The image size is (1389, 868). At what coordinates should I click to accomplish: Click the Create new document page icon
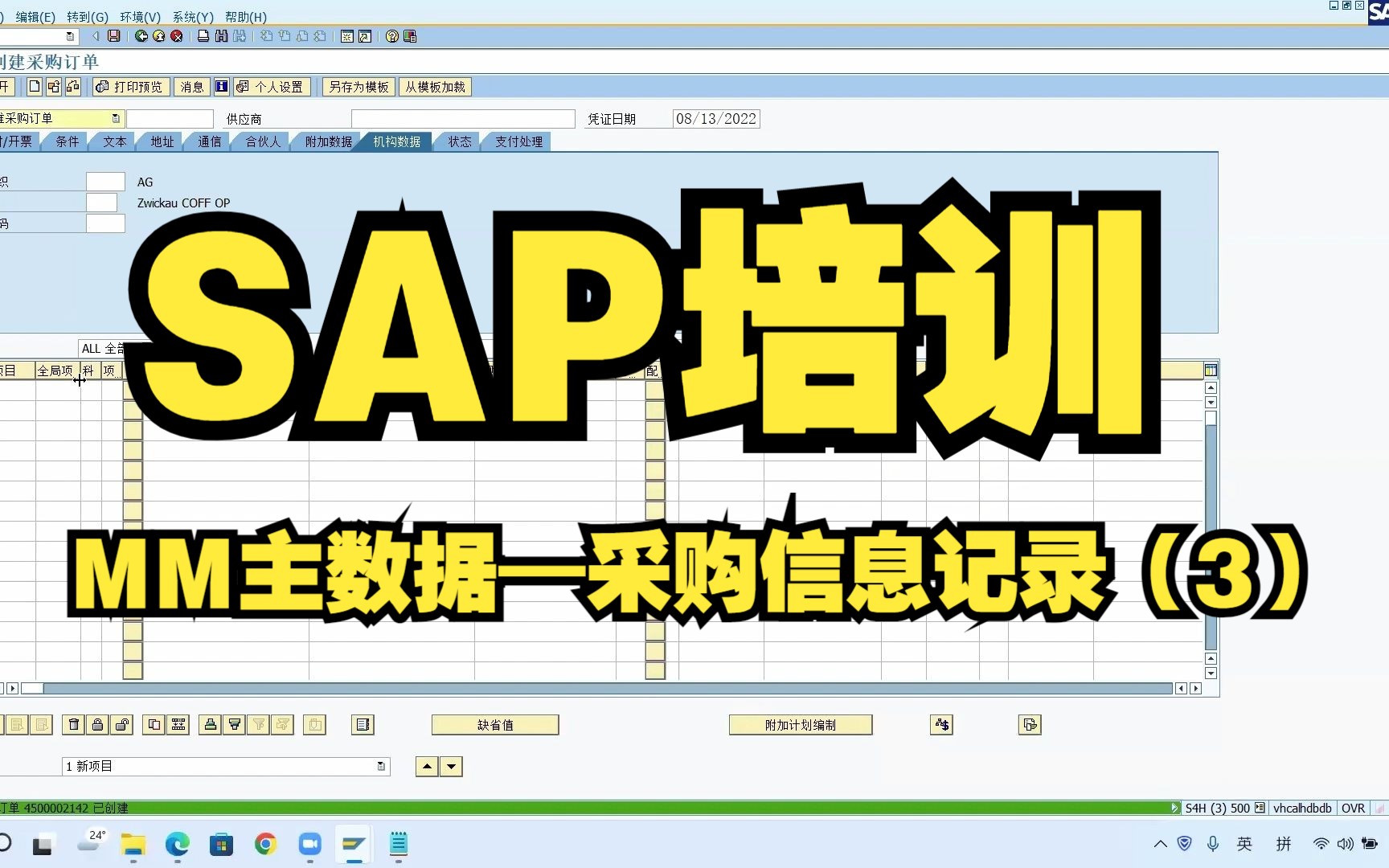click(35, 87)
